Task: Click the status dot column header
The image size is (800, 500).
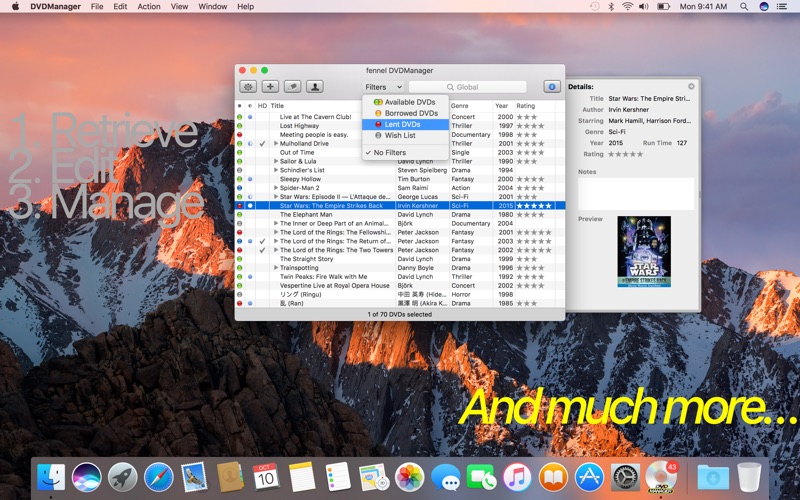Action: (239, 106)
